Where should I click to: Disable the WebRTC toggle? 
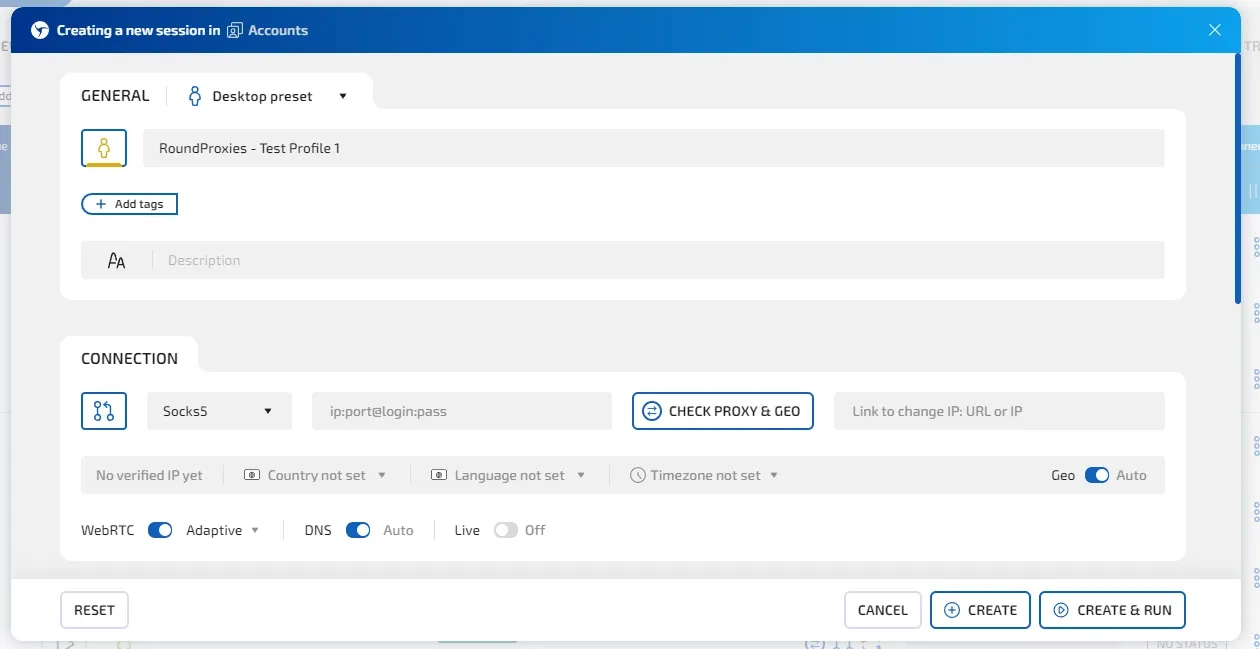pyautogui.click(x=160, y=530)
